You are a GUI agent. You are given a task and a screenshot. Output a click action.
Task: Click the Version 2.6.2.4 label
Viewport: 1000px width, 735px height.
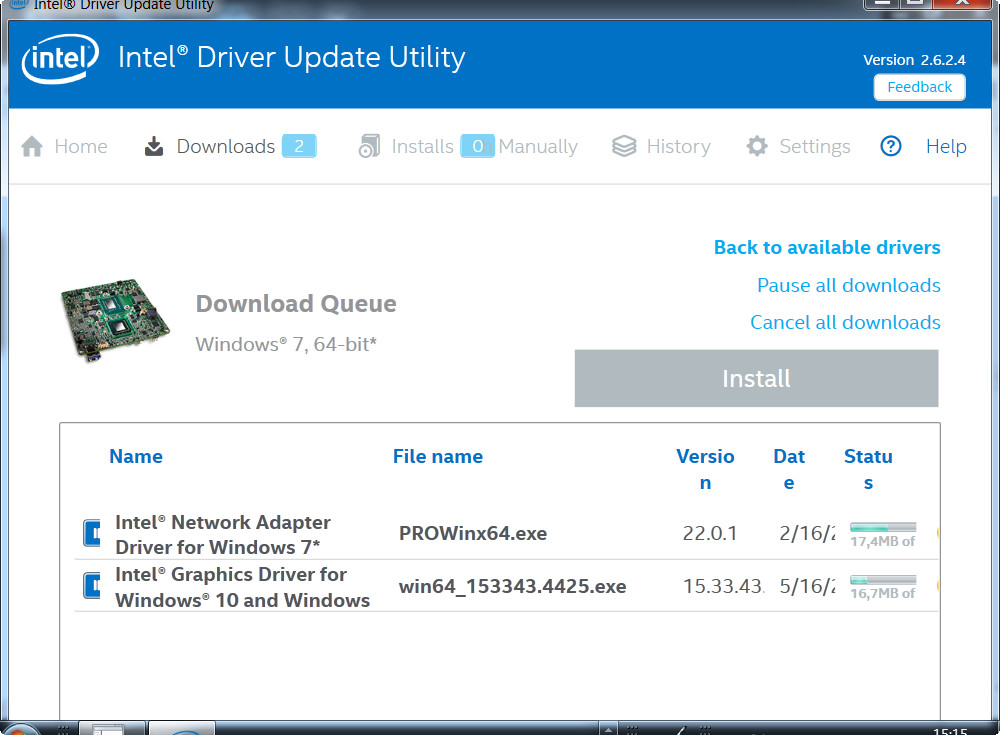coord(914,60)
